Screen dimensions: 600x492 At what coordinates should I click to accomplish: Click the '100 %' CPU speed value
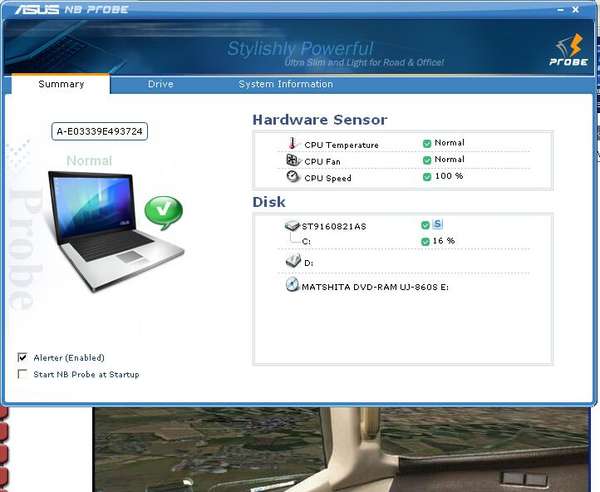click(449, 176)
